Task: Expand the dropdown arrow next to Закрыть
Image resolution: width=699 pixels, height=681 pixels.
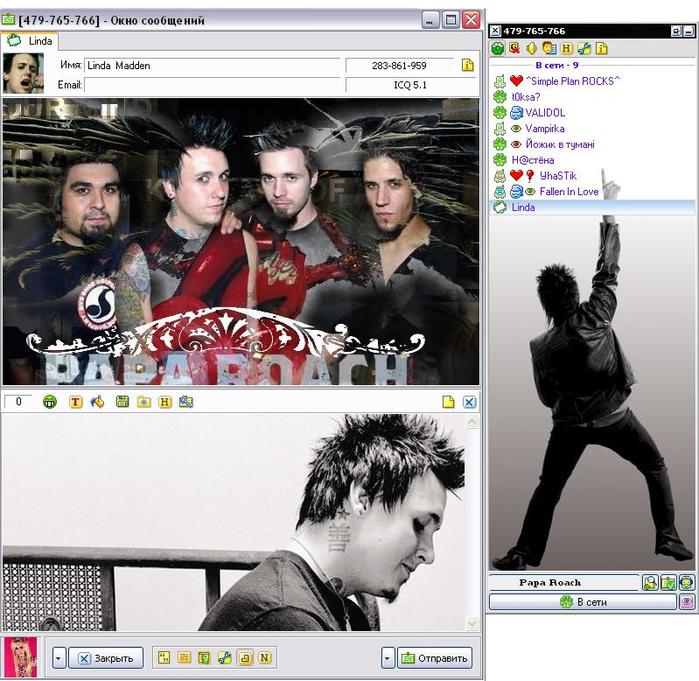Action: [x=59, y=658]
